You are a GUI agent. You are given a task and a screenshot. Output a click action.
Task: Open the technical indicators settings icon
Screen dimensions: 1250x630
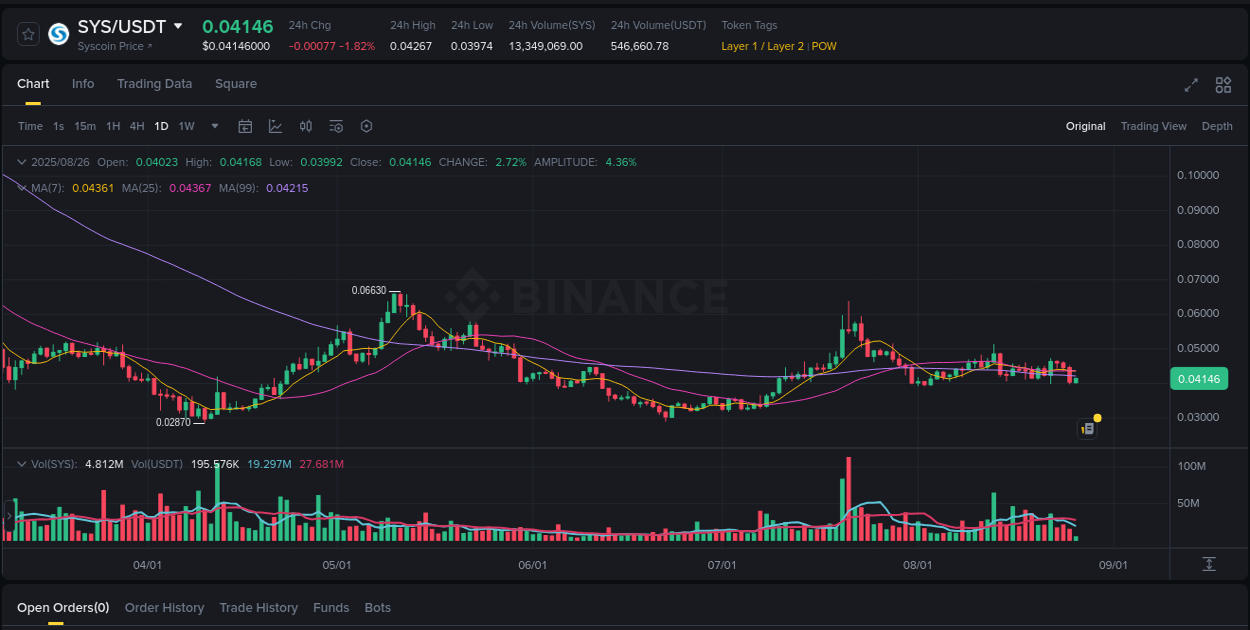tap(336, 126)
